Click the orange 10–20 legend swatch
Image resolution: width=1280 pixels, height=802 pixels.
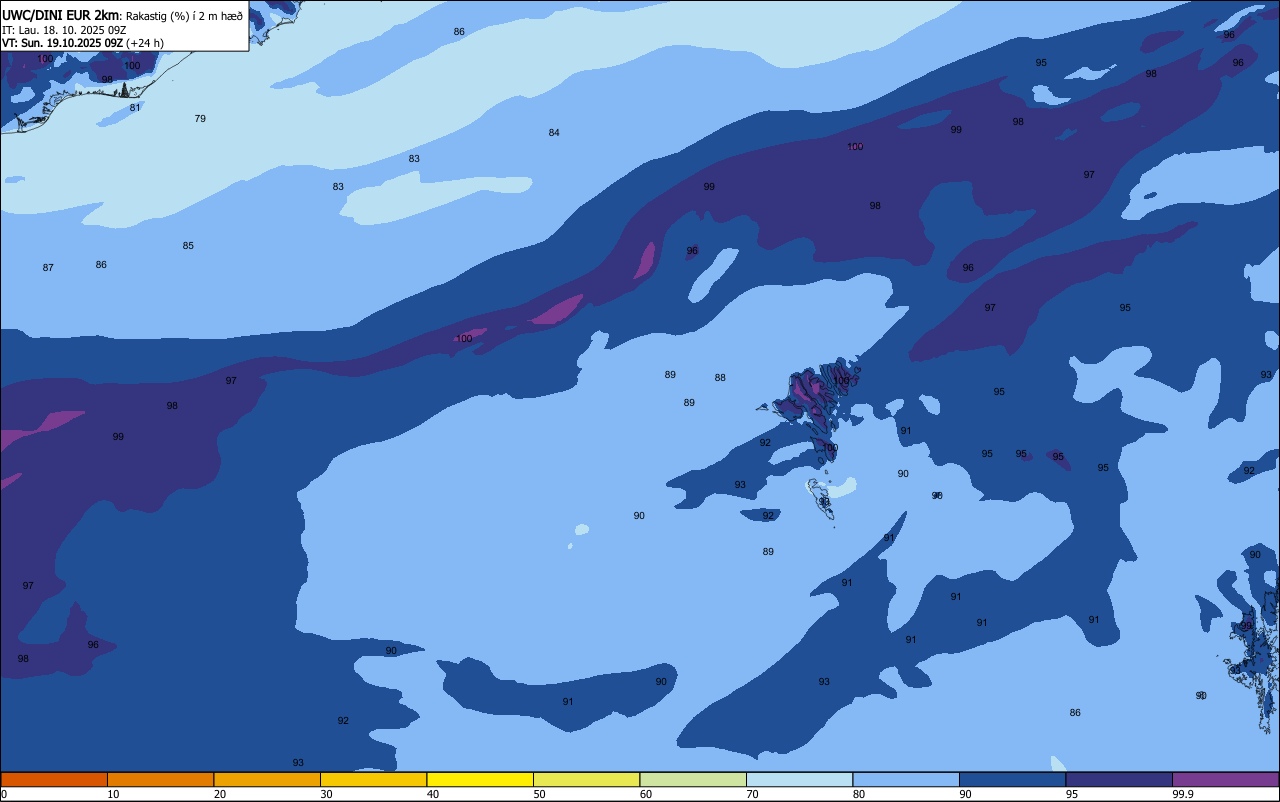[161, 779]
